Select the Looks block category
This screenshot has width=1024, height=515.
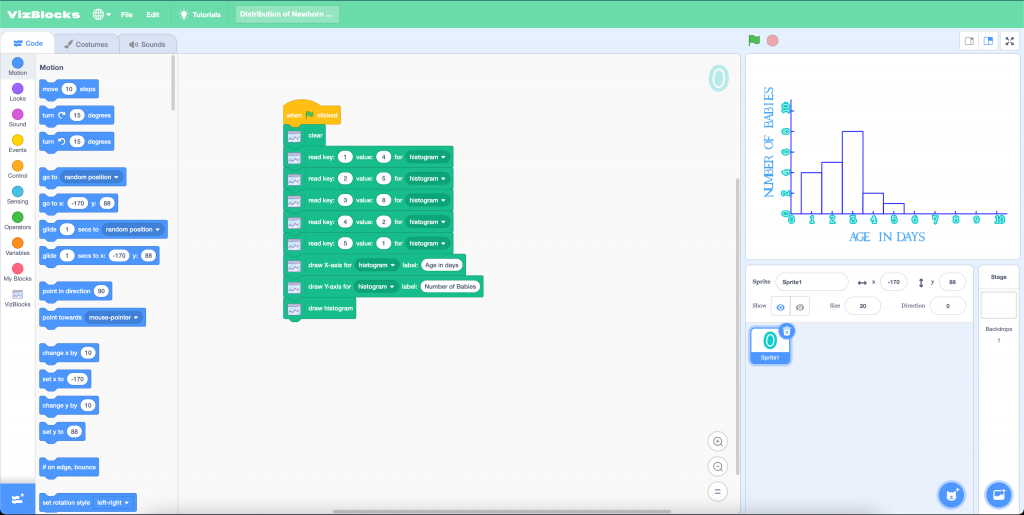click(18, 92)
